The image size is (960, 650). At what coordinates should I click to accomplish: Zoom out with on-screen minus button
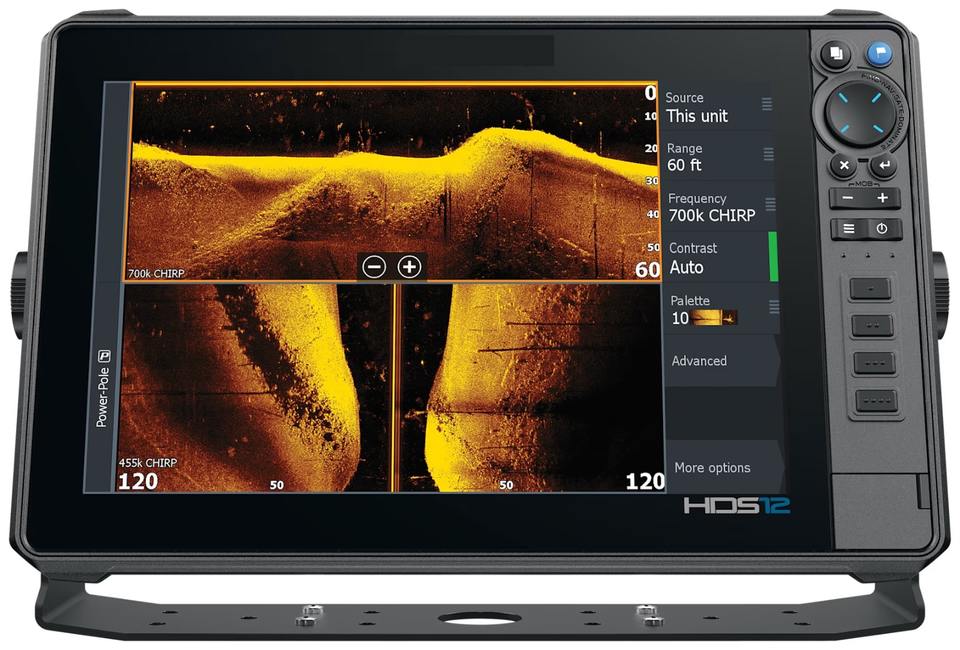click(374, 267)
